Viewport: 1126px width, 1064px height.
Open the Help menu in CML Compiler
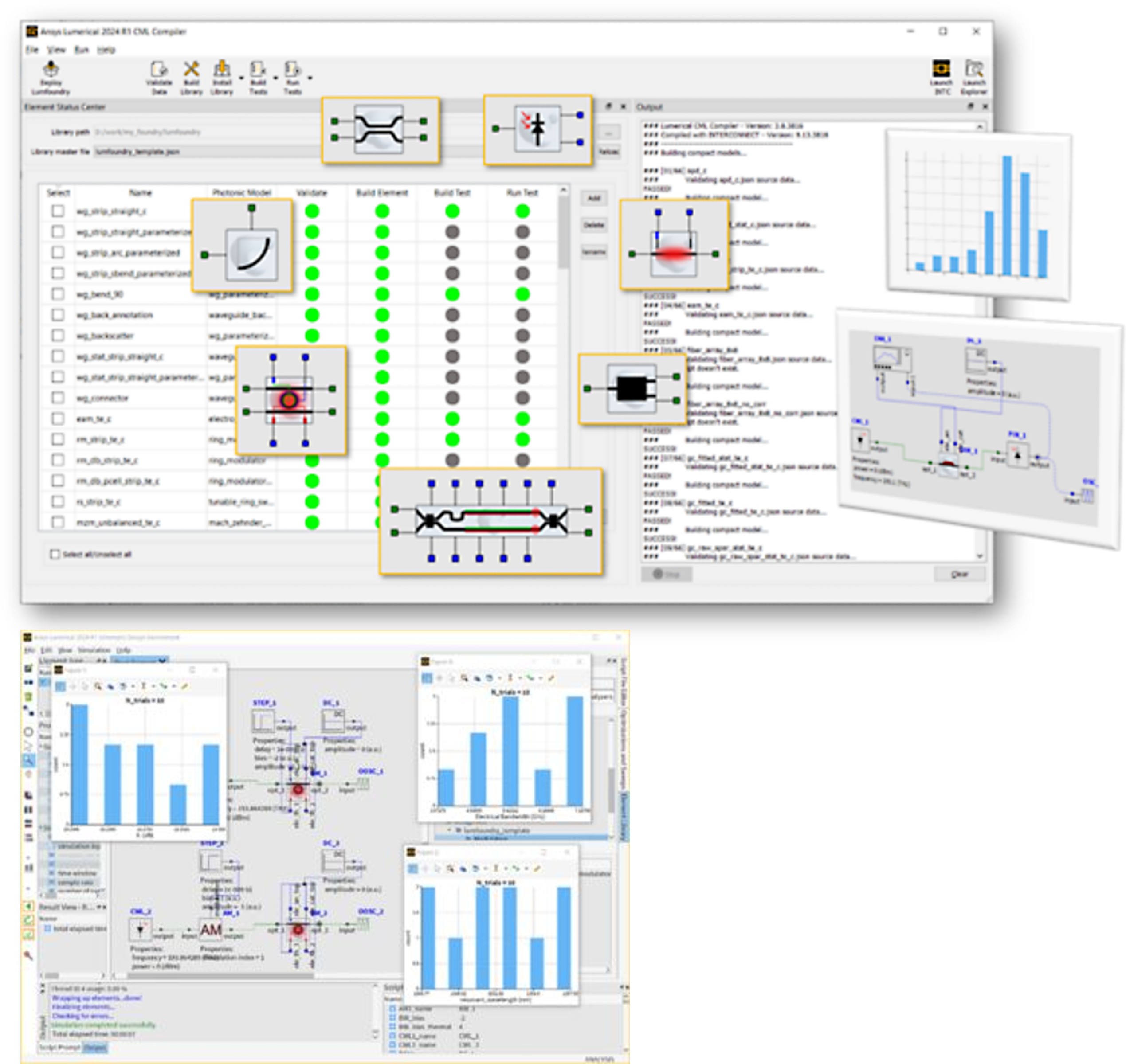106,50
